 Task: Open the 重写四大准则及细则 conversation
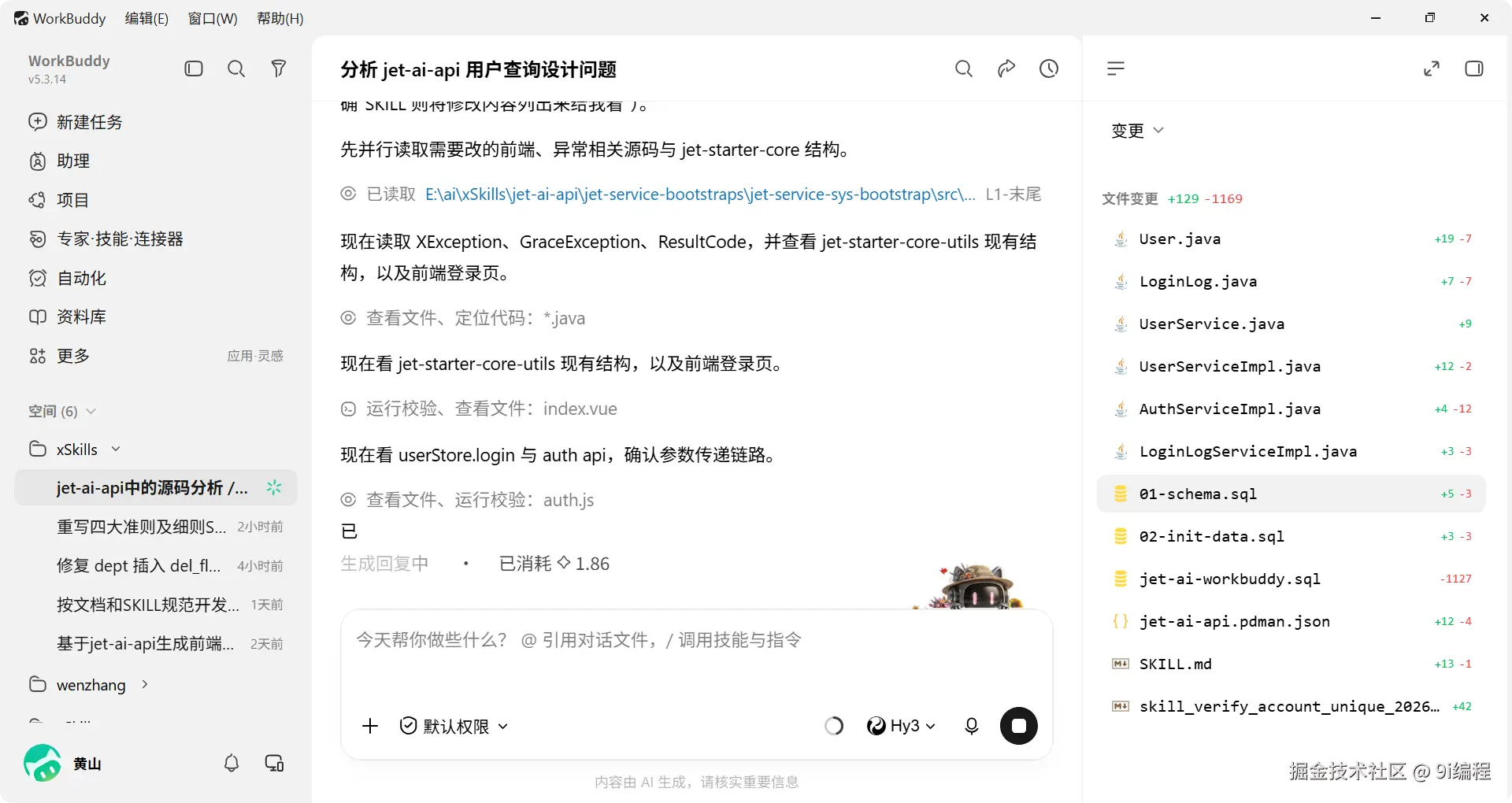coord(156,527)
